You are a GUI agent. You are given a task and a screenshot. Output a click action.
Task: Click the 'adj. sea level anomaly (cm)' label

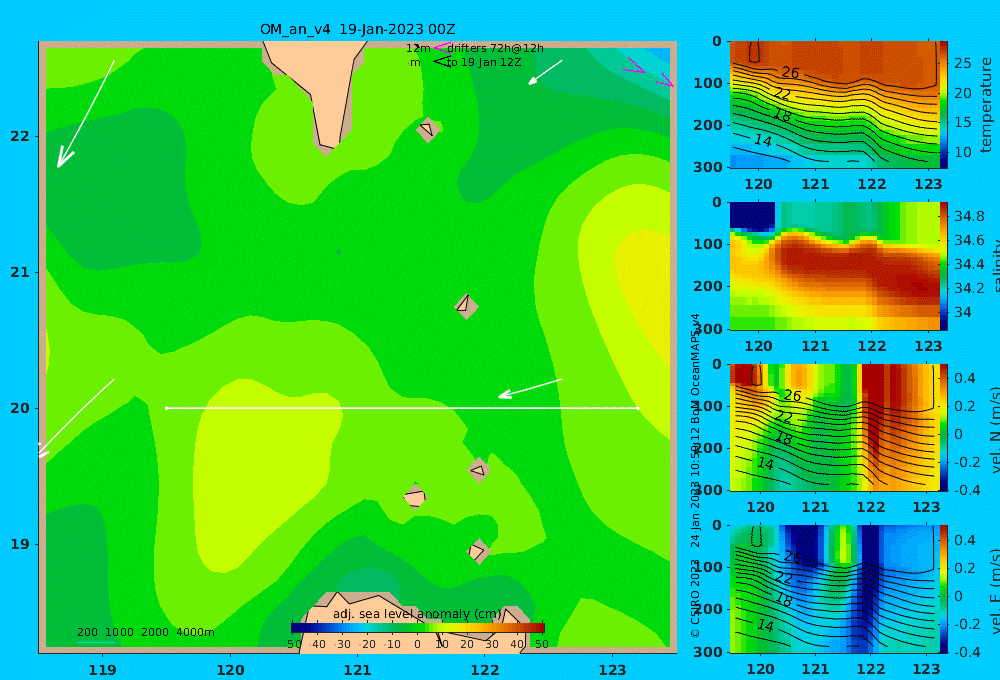coord(417,614)
